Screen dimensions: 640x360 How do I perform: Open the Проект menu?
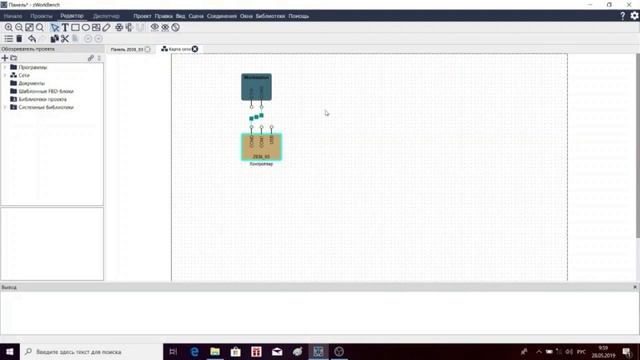pyautogui.click(x=142, y=16)
